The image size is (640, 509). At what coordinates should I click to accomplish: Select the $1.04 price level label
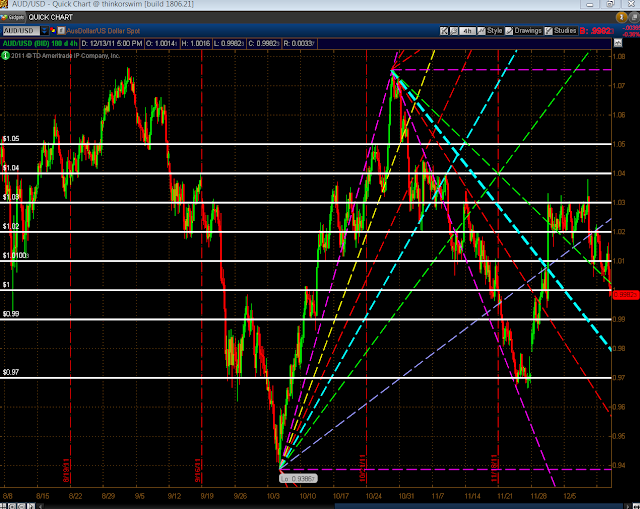10,168
